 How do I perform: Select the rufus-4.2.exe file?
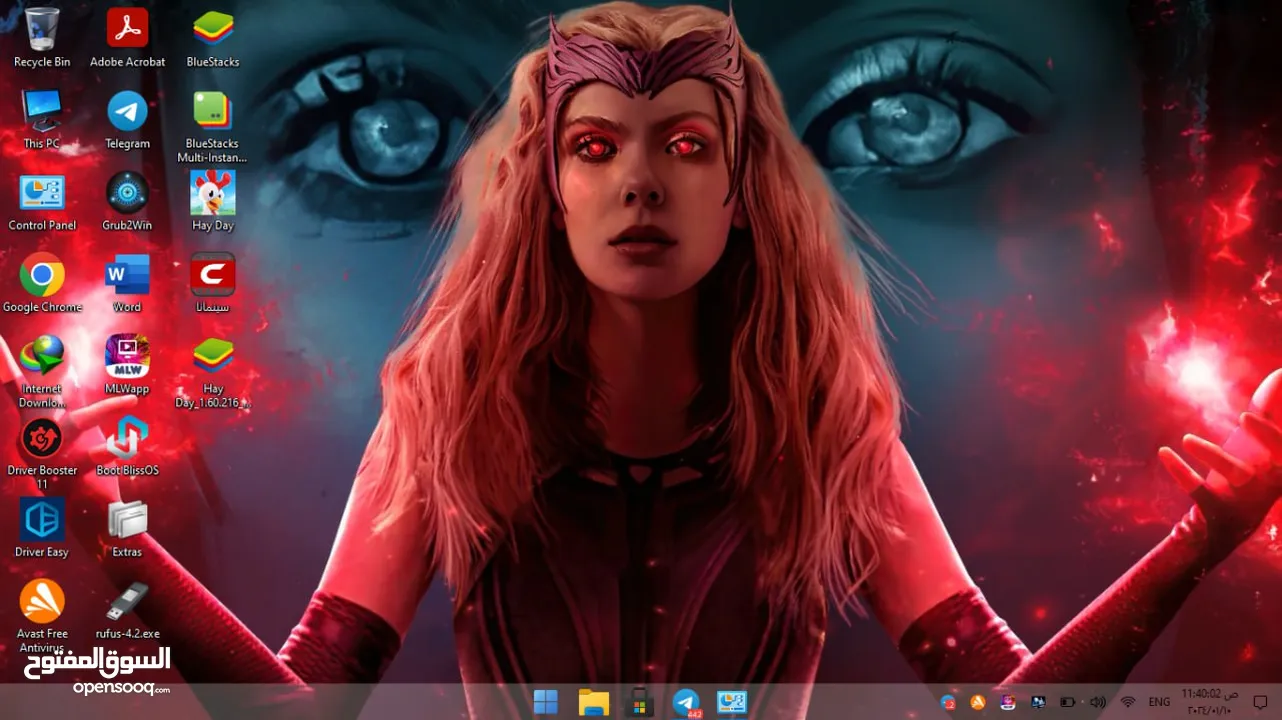coord(127,611)
